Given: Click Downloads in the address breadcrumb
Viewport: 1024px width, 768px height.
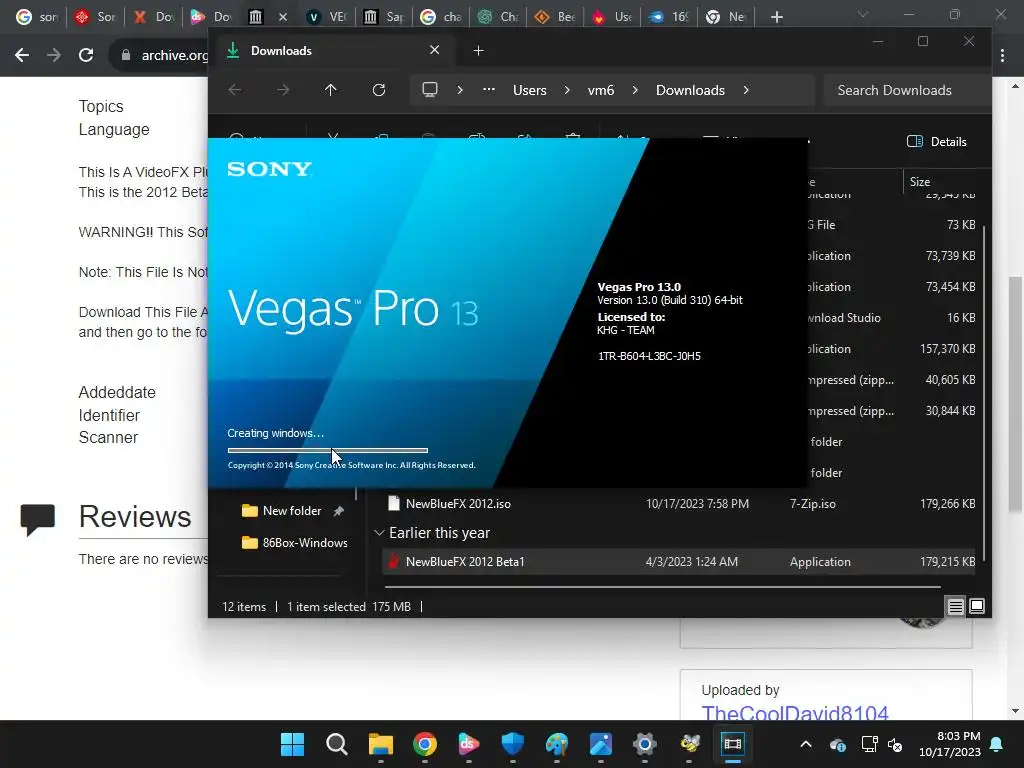Looking at the screenshot, I should point(690,90).
